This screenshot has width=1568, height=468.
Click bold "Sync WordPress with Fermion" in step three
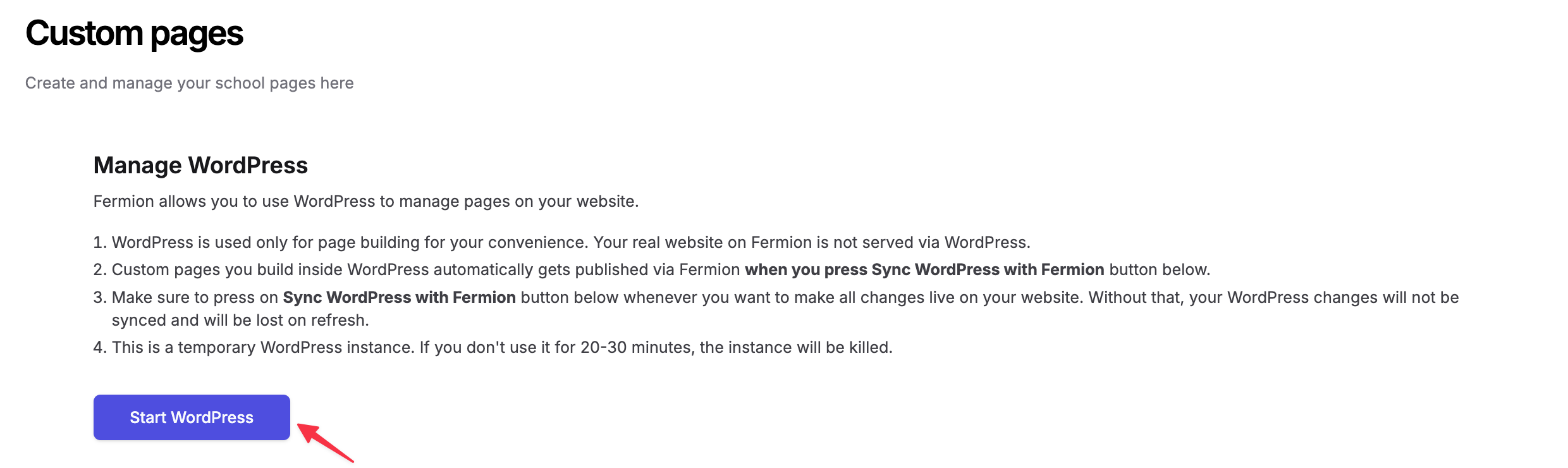(x=399, y=297)
